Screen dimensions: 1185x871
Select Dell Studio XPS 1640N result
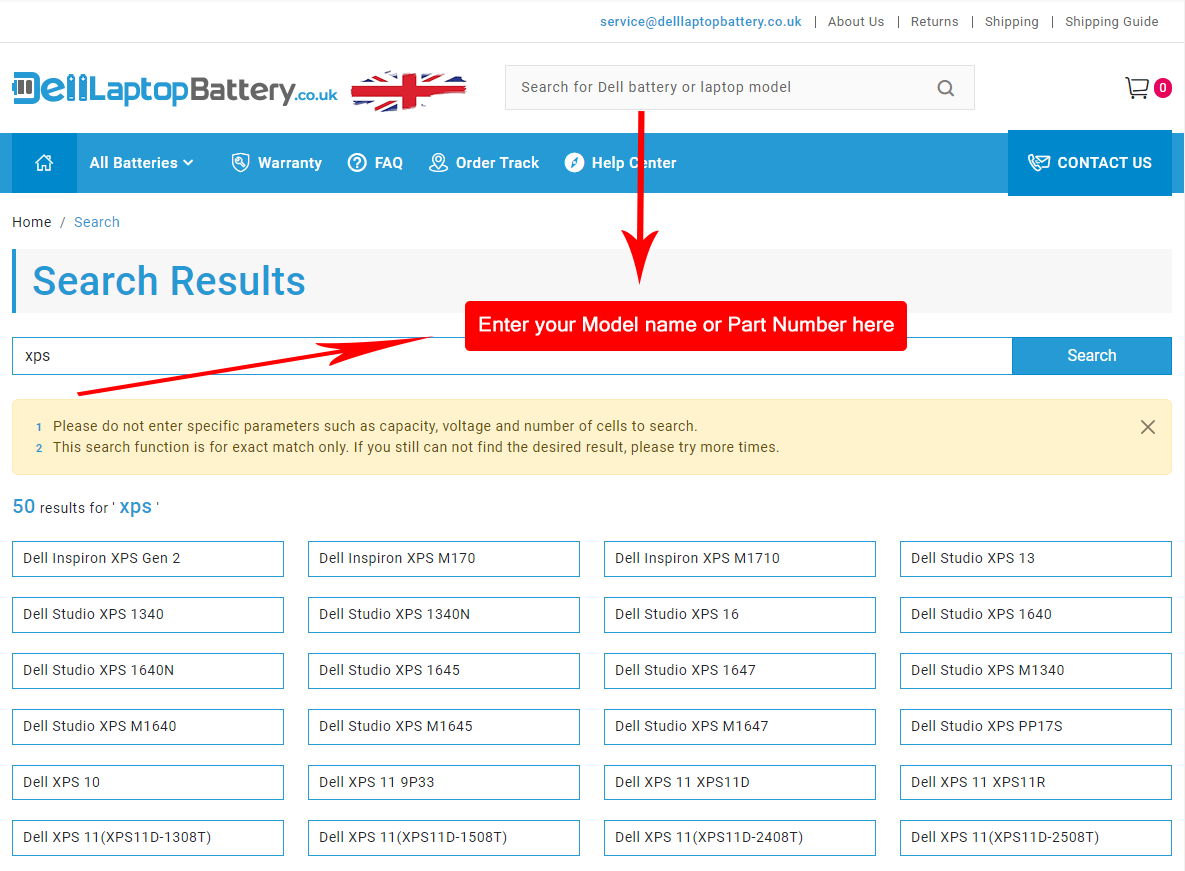[x=148, y=671]
